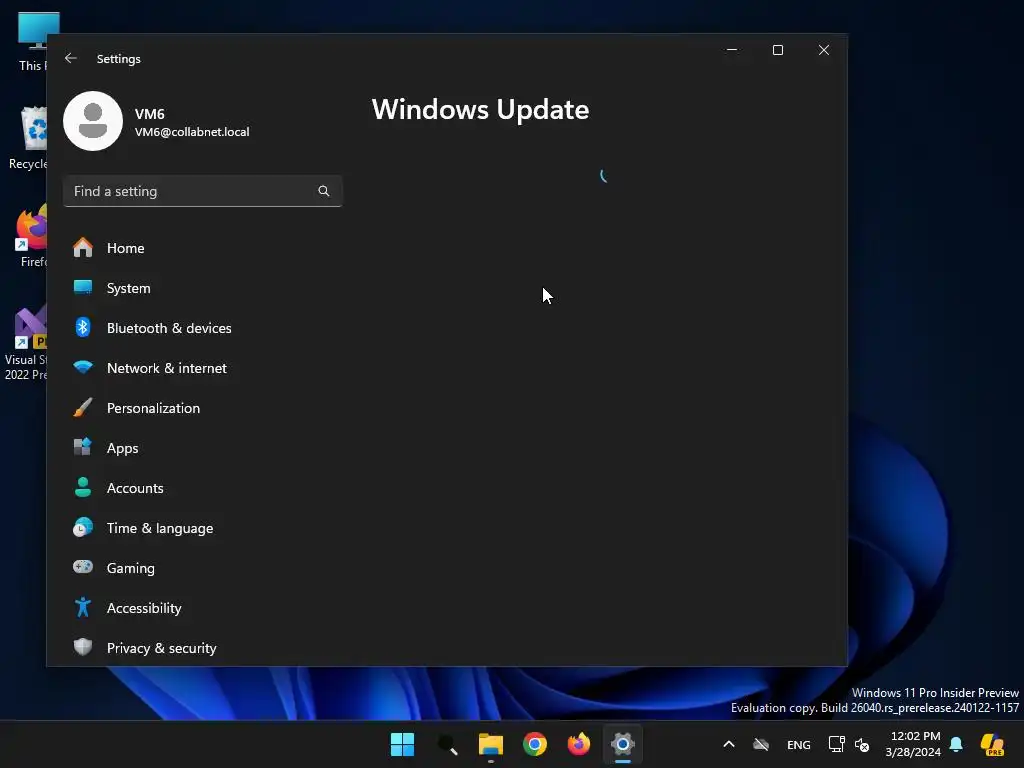Select the Recycle Bin desktop icon
This screenshot has height=768, width=1024.
click(28, 138)
